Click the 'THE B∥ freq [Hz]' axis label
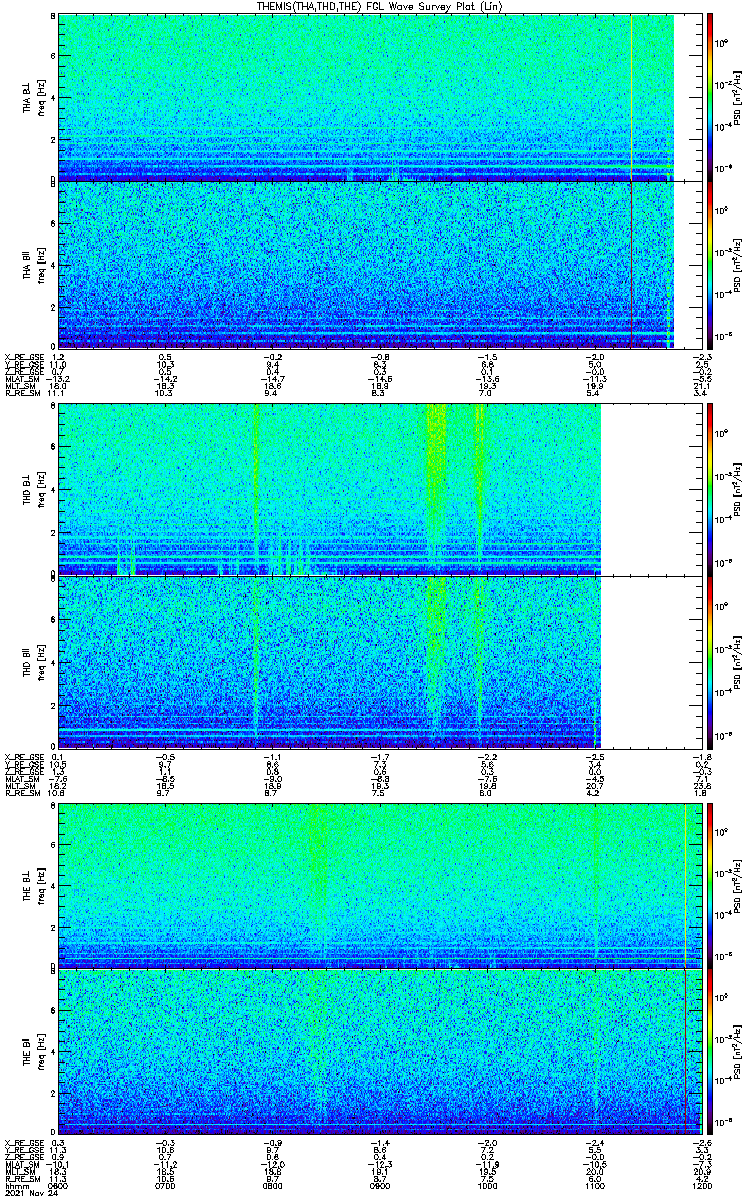 click(x=34, y=1051)
